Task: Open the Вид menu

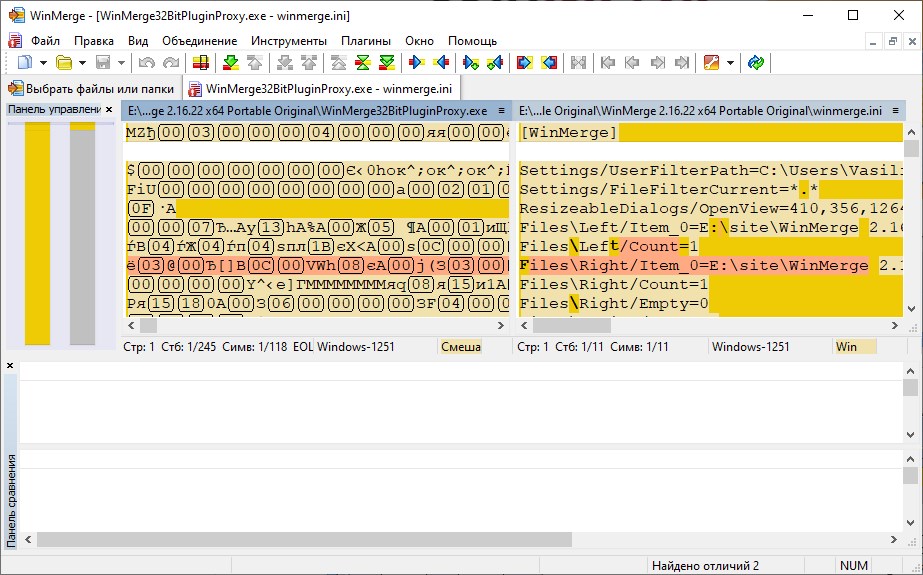Action: 138,41
